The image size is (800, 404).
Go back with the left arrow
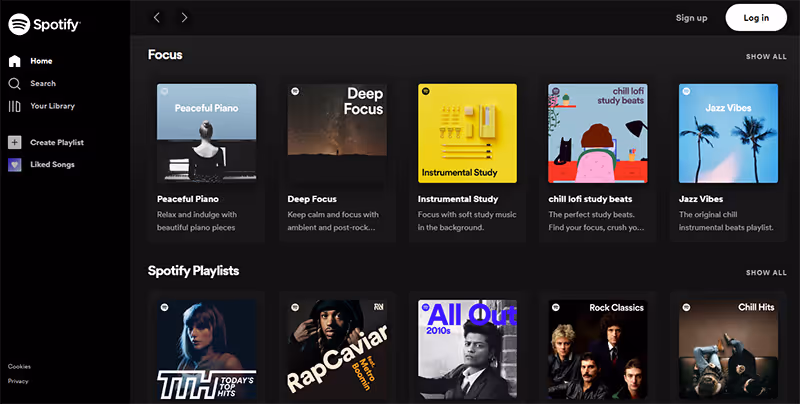[157, 18]
